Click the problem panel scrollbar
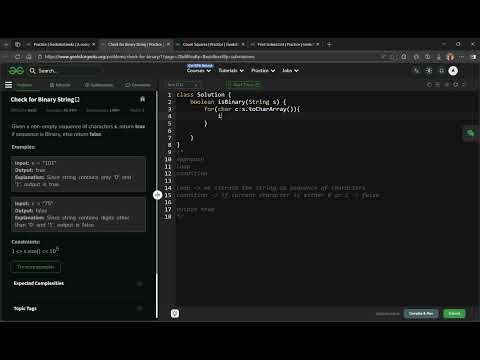The height and width of the screenshot is (360, 480). click(x=157, y=296)
